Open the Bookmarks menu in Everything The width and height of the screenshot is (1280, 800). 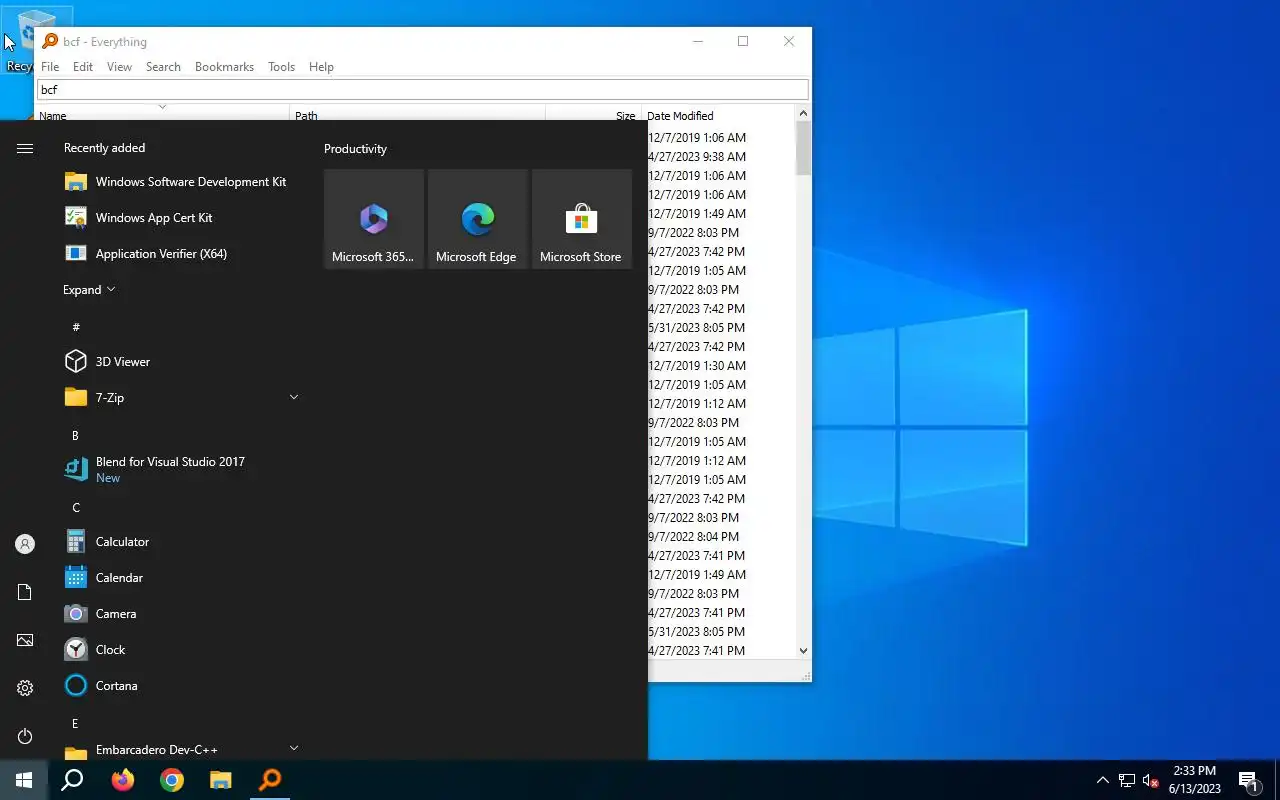(x=224, y=67)
